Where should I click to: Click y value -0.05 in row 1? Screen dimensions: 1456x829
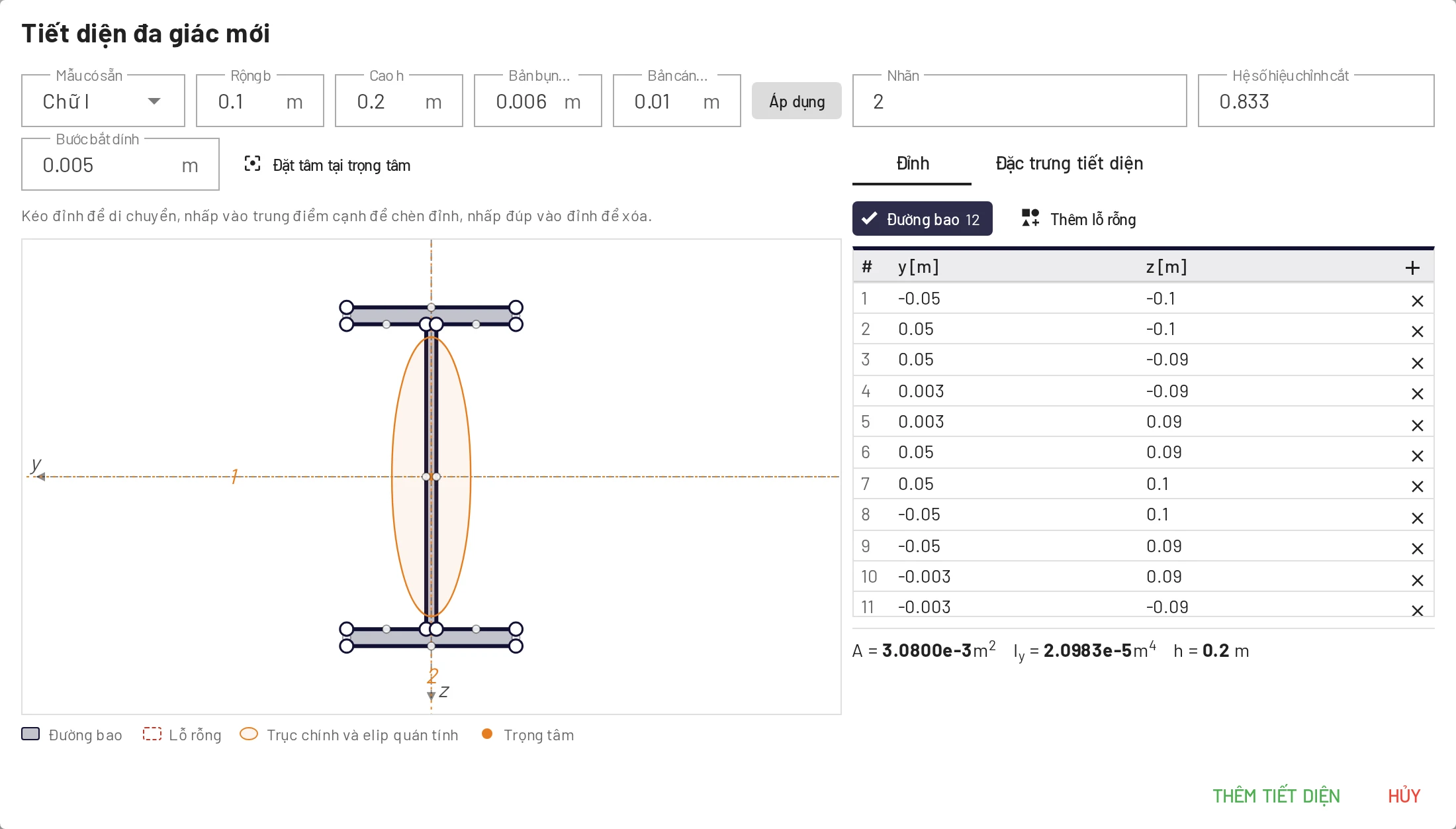[x=919, y=299]
